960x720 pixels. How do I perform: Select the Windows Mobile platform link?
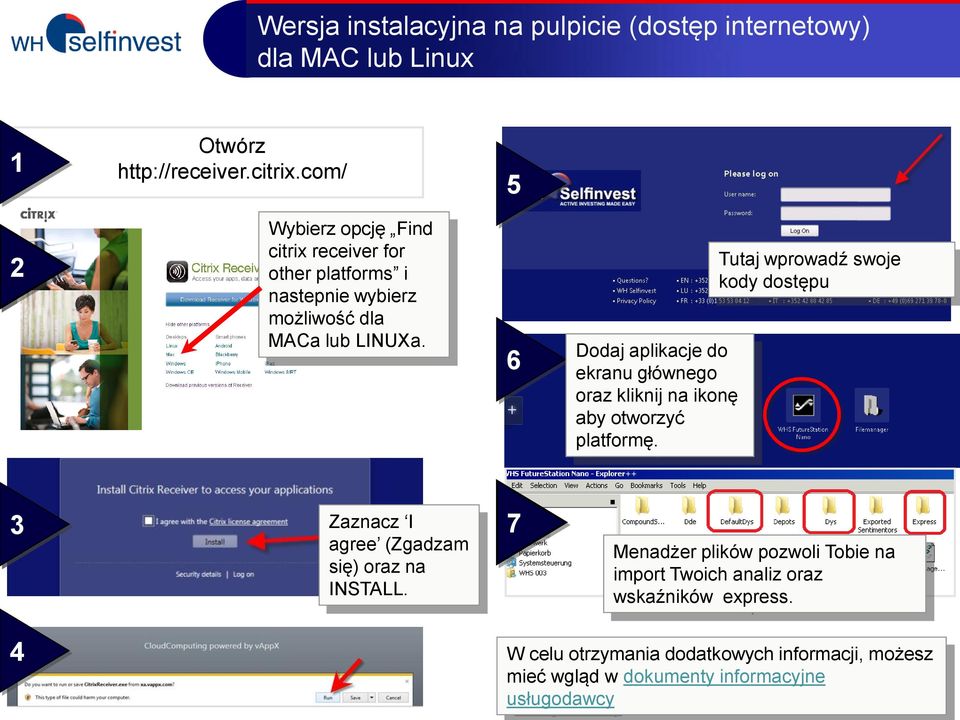pos(233,372)
